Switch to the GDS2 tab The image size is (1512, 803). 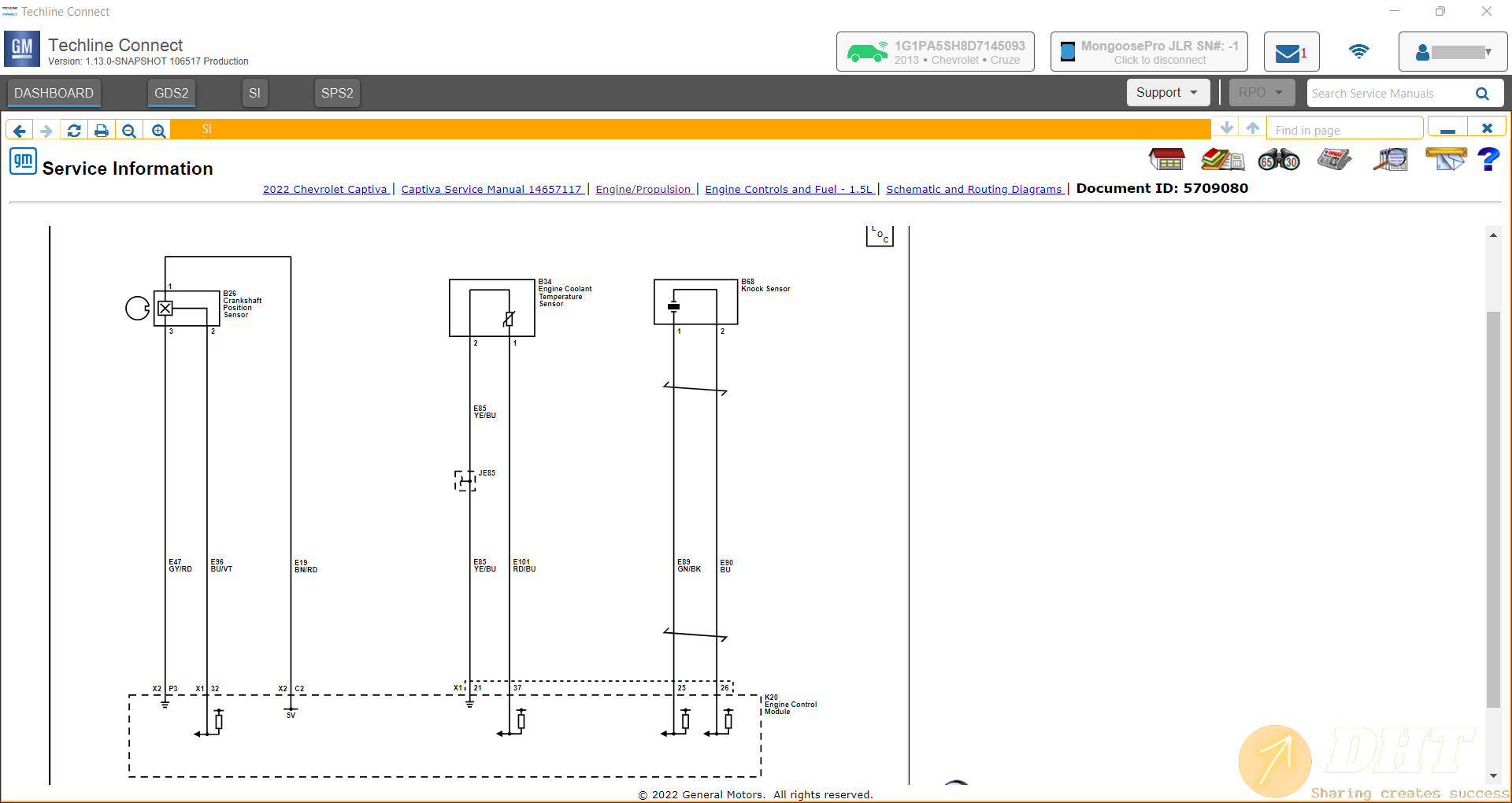tap(171, 93)
